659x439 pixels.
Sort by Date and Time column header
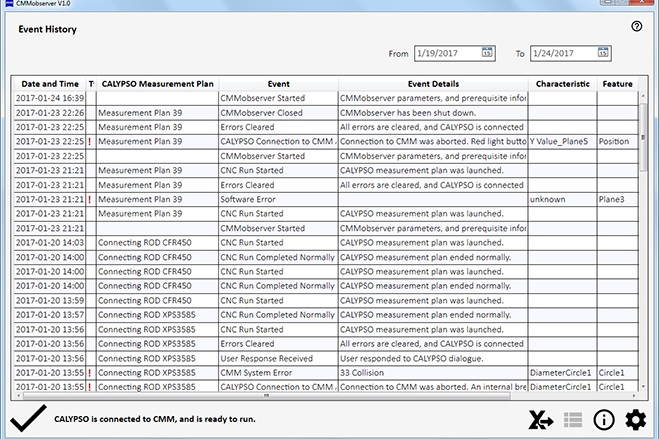(x=50, y=84)
